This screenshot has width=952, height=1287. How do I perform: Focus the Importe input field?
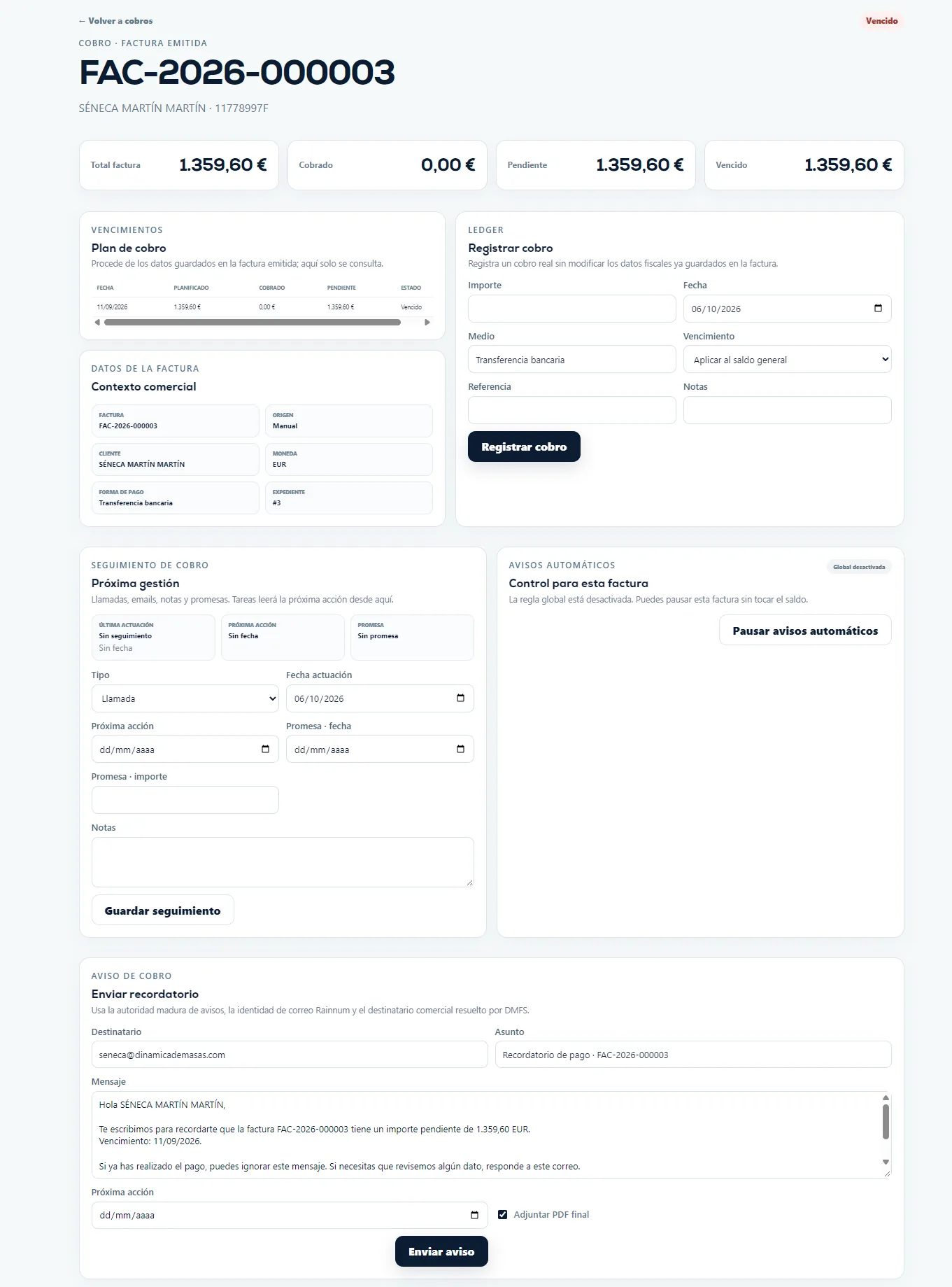(571, 309)
